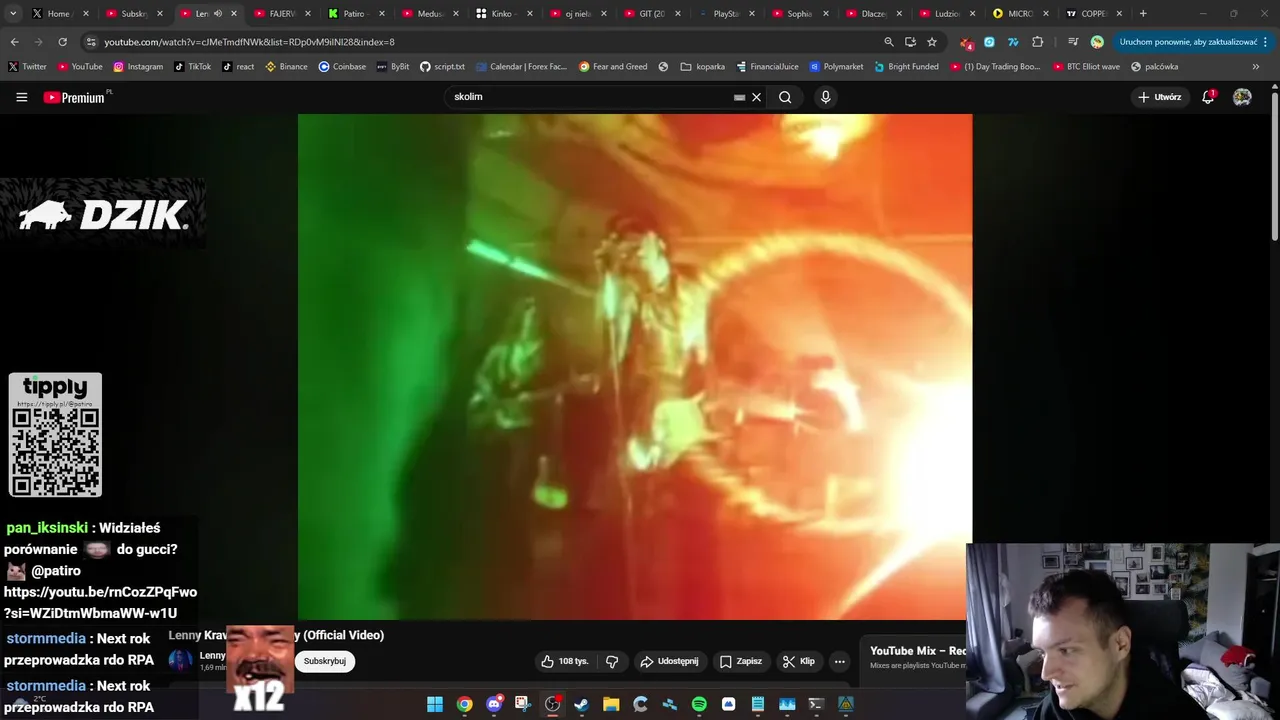This screenshot has width=1280, height=720.
Task: Dislike the video with thumbs down
Action: click(x=612, y=661)
